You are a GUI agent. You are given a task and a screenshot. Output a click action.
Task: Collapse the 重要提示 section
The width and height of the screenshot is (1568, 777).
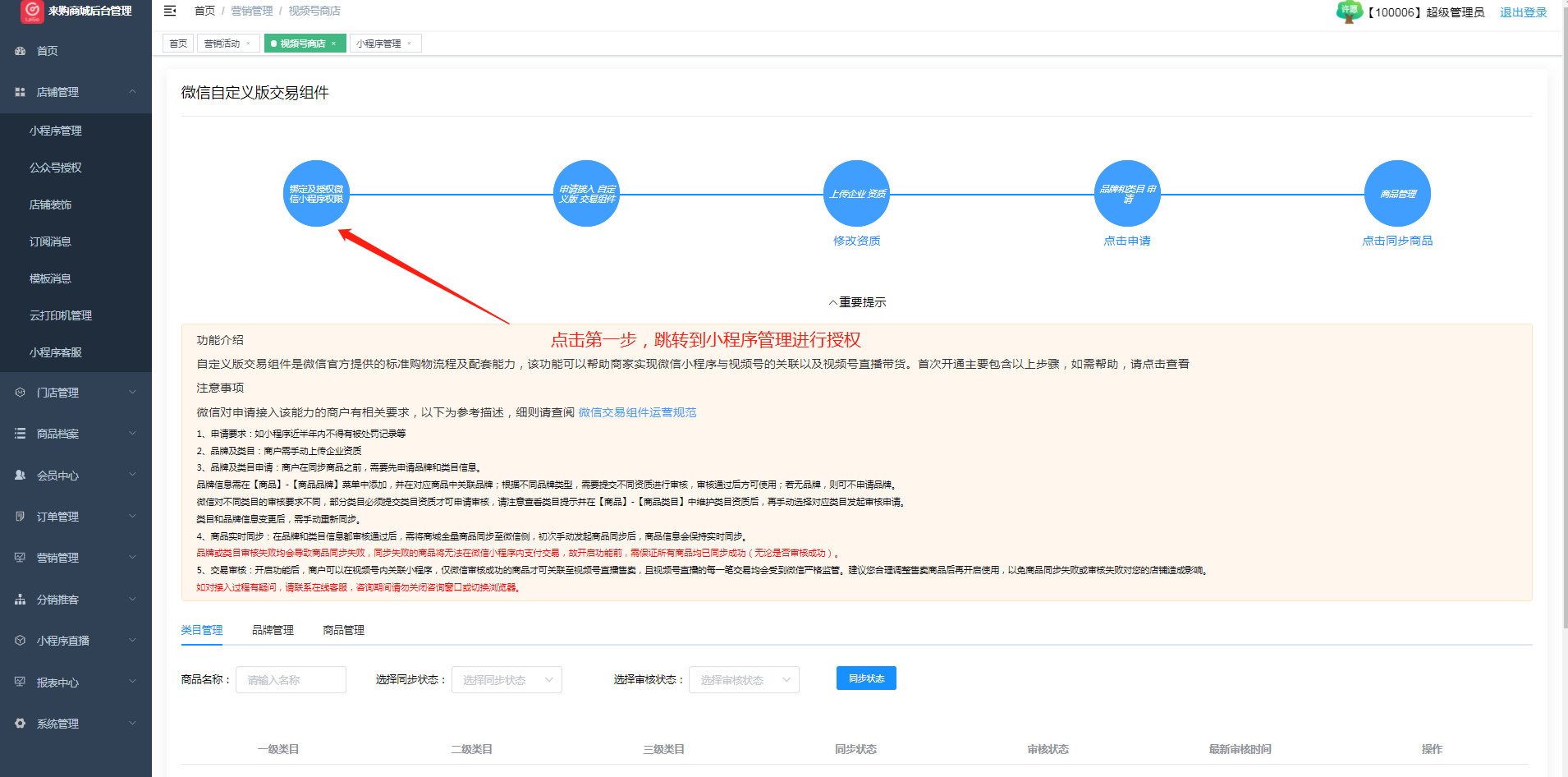[x=856, y=302]
